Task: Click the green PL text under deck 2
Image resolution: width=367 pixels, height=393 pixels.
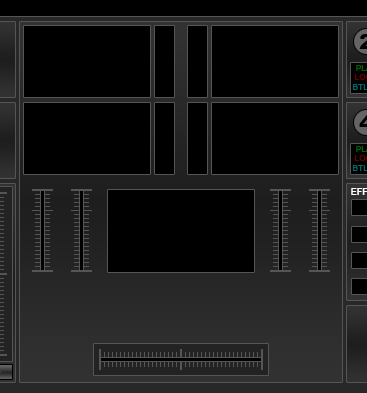Action: tap(361, 68)
